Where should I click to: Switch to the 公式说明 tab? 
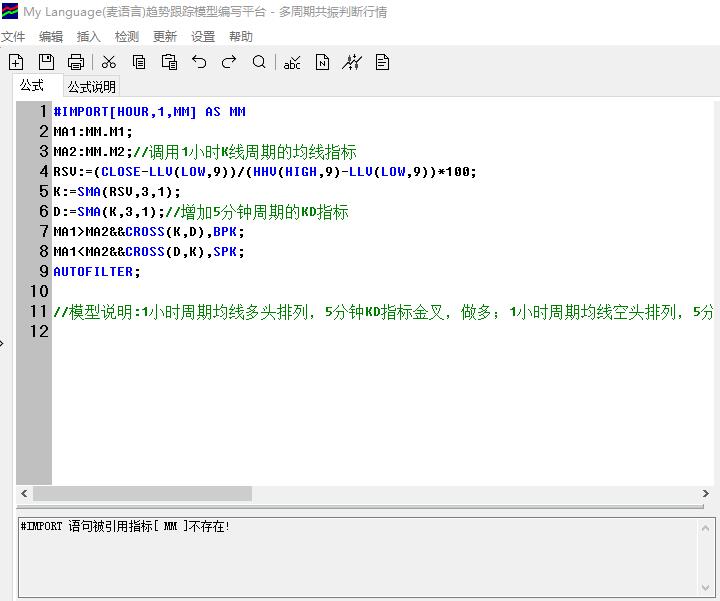click(92, 87)
